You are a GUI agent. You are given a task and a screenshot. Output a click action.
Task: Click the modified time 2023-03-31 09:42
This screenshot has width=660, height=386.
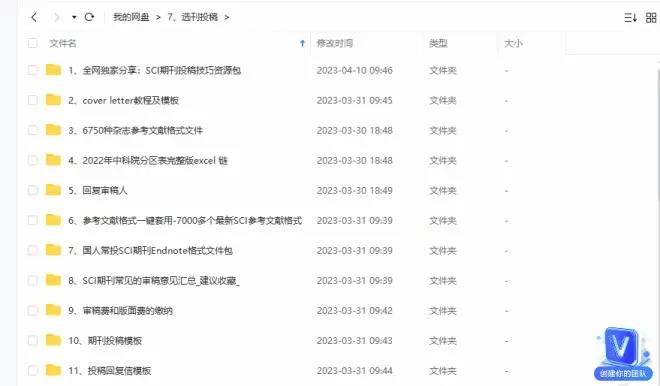click(354, 311)
